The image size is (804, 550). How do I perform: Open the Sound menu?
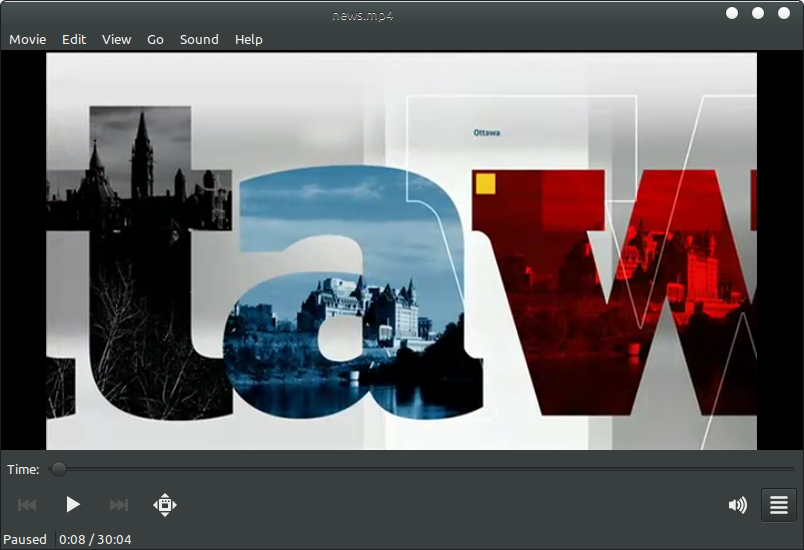coord(199,39)
